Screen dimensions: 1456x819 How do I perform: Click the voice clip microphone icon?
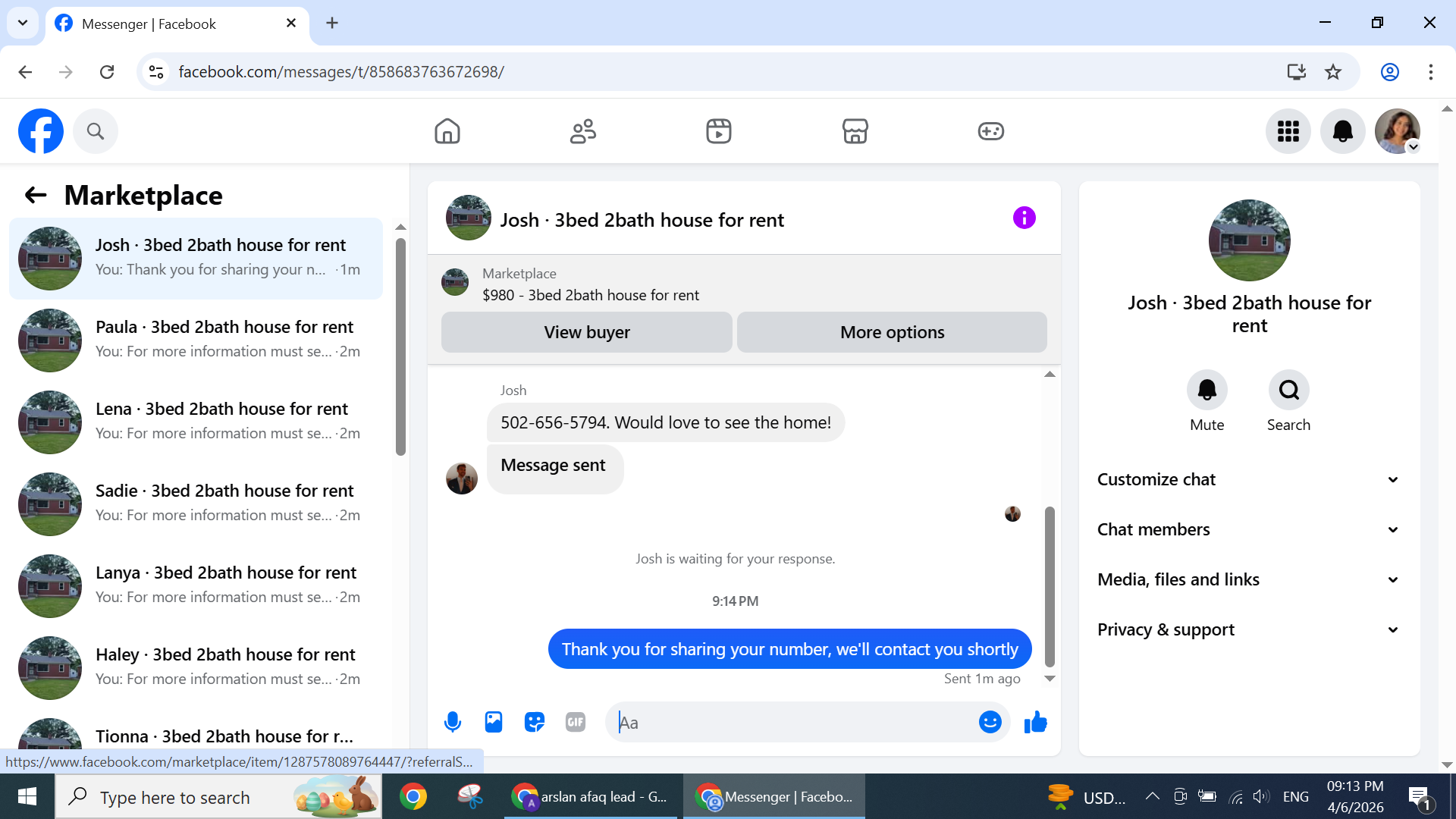[453, 722]
